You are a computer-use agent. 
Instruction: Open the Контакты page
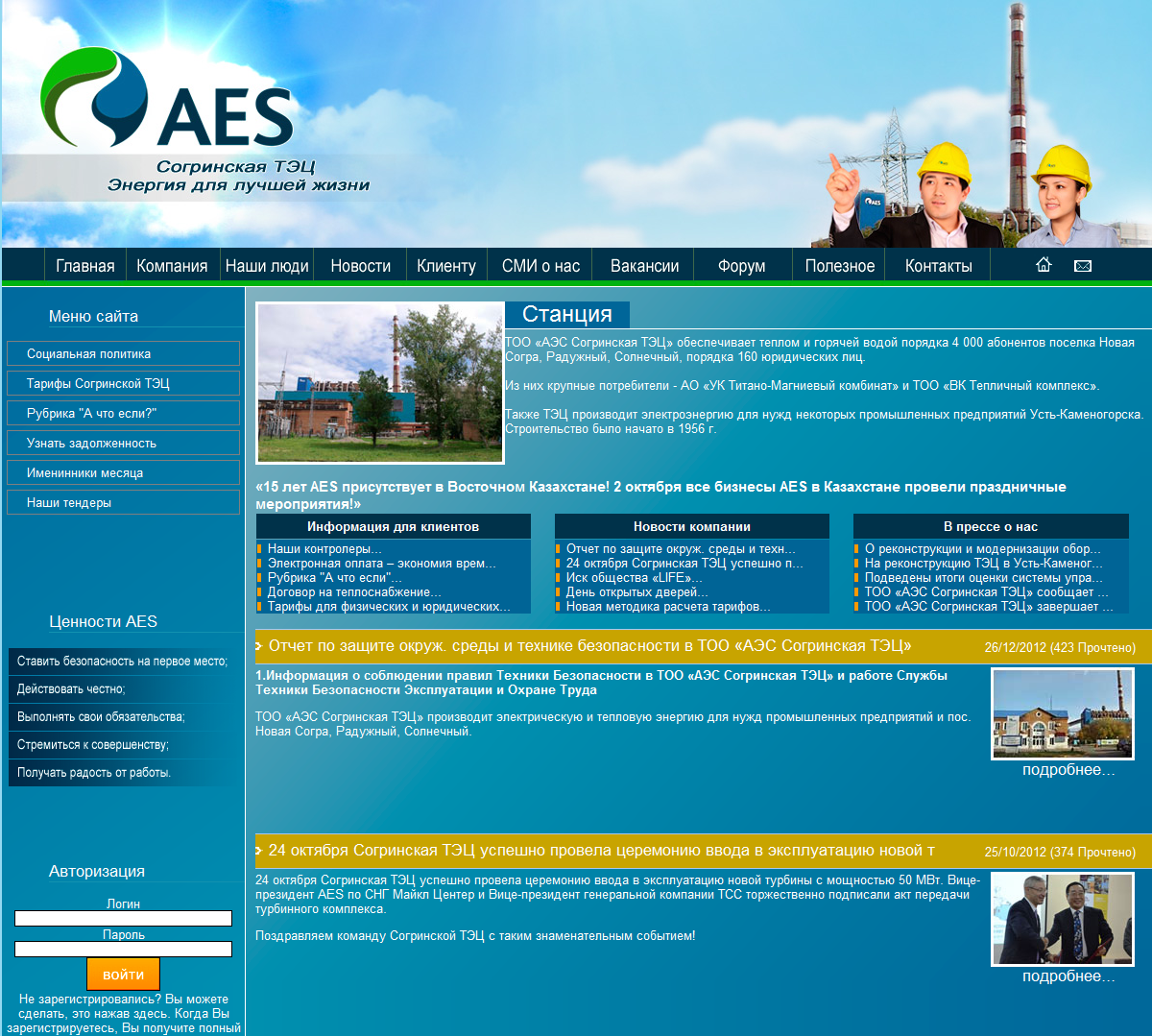(939, 266)
